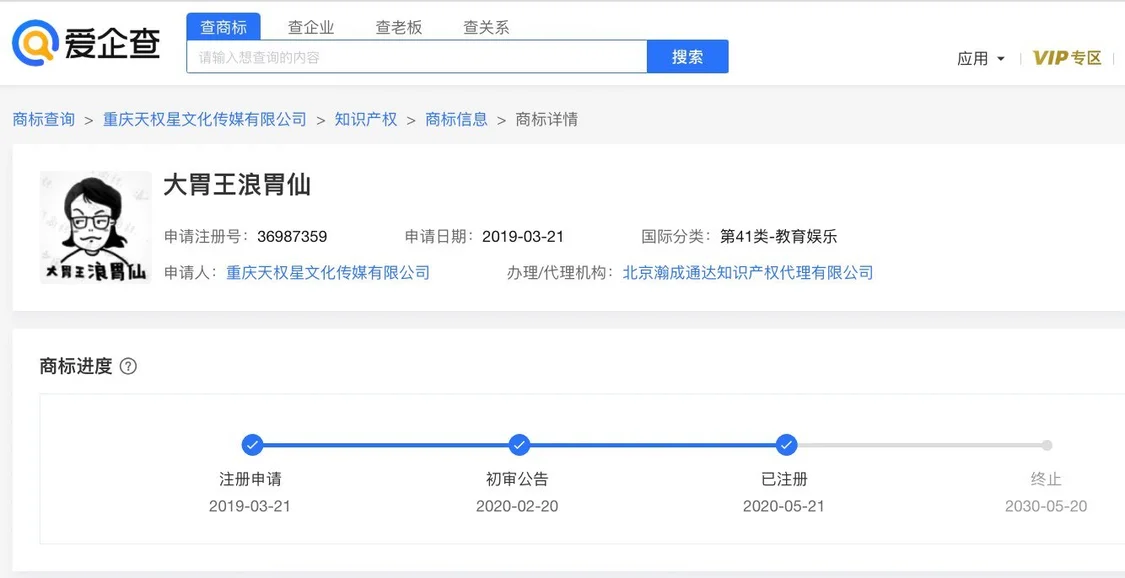Image resolution: width=1125 pixels, height=578 pixels.
Task: Click the date 2020-02-20
Action: (x=517, y=506)
